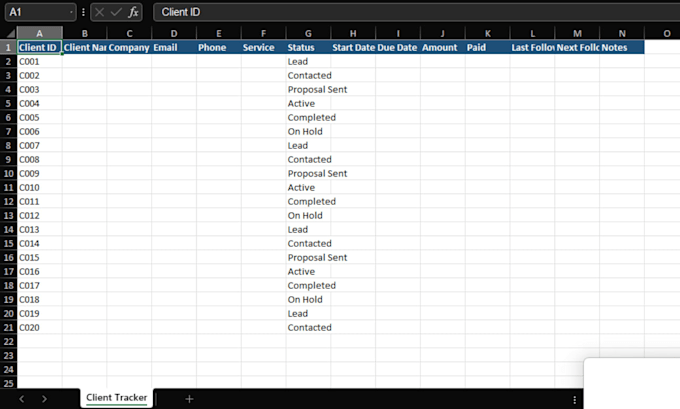Click the Name Box showing A1
Viewport: 680px width, 409px height.
tap(40, 12)
